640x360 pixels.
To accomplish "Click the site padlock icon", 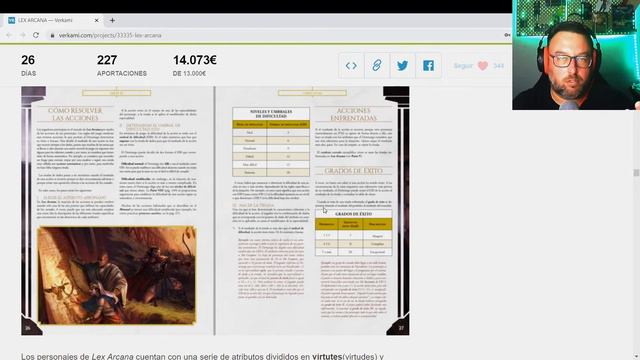I will pos(52,36).
